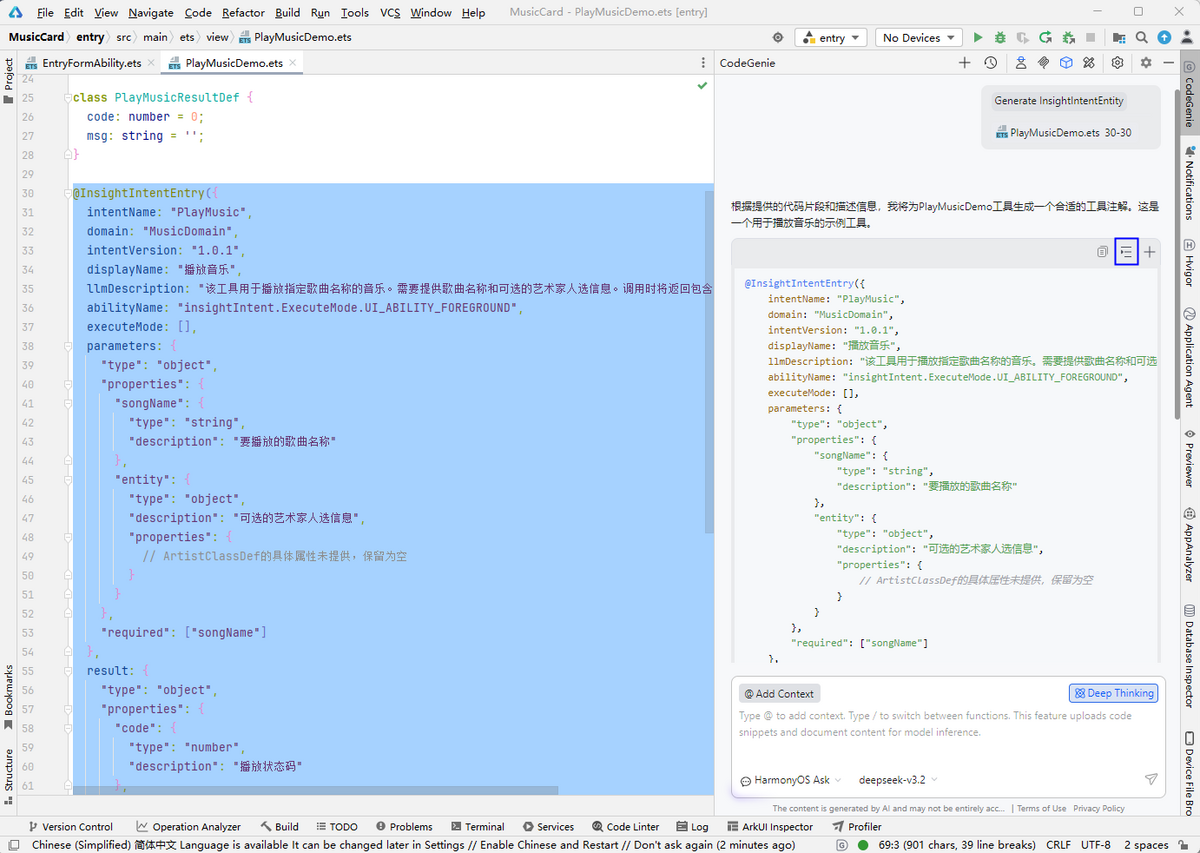Open the Project tool window
The height and width of the screenshot is (853, 1200).
click(9, 75)
